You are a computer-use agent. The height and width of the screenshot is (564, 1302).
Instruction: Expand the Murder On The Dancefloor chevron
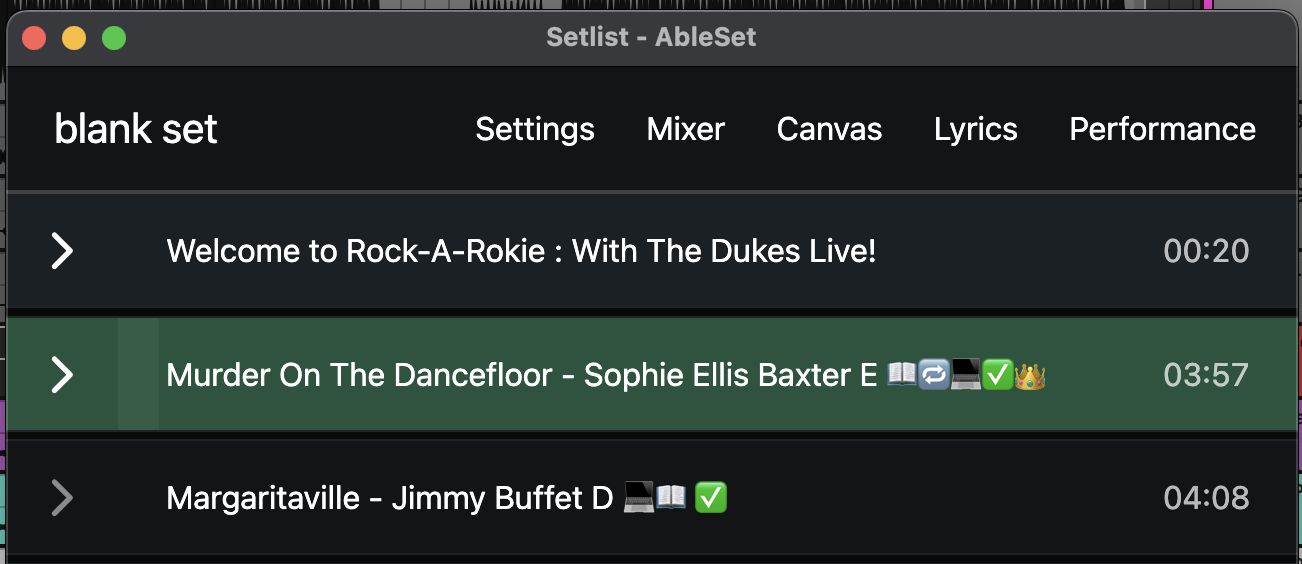coord(62,375)
